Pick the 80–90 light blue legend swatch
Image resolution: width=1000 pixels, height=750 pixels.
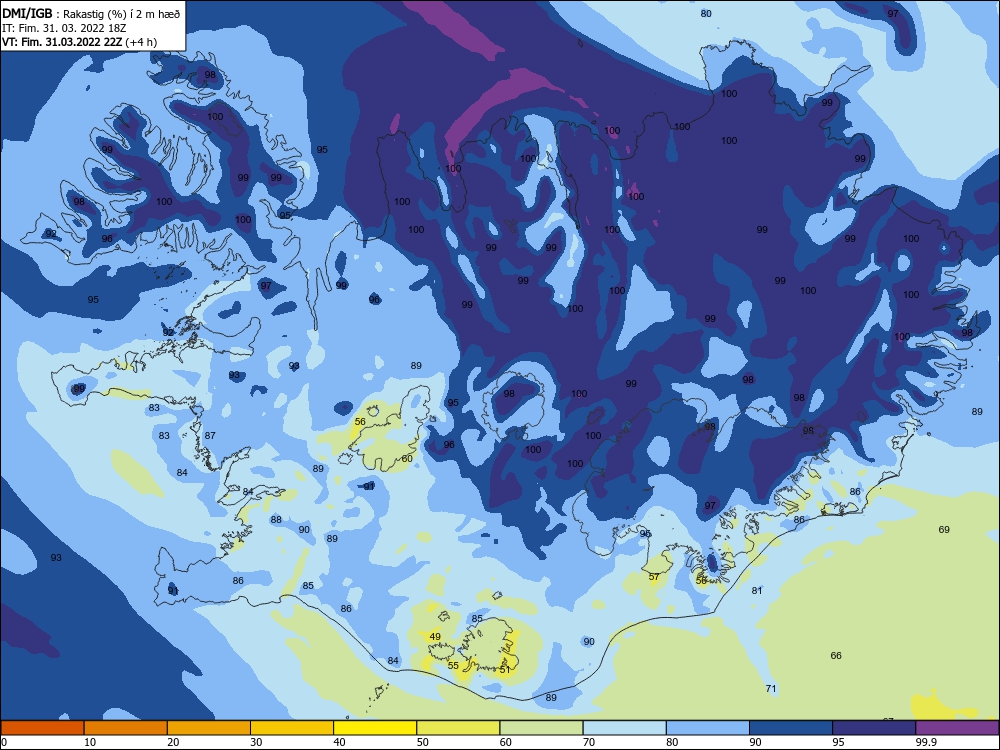[708, 728]
